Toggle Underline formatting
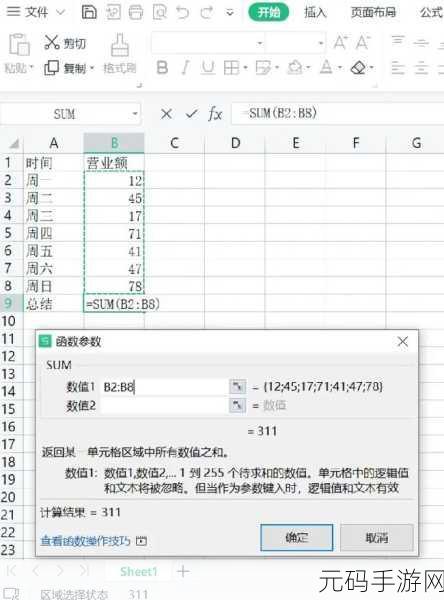The image size is (444, 600). (x=208, y=68)
